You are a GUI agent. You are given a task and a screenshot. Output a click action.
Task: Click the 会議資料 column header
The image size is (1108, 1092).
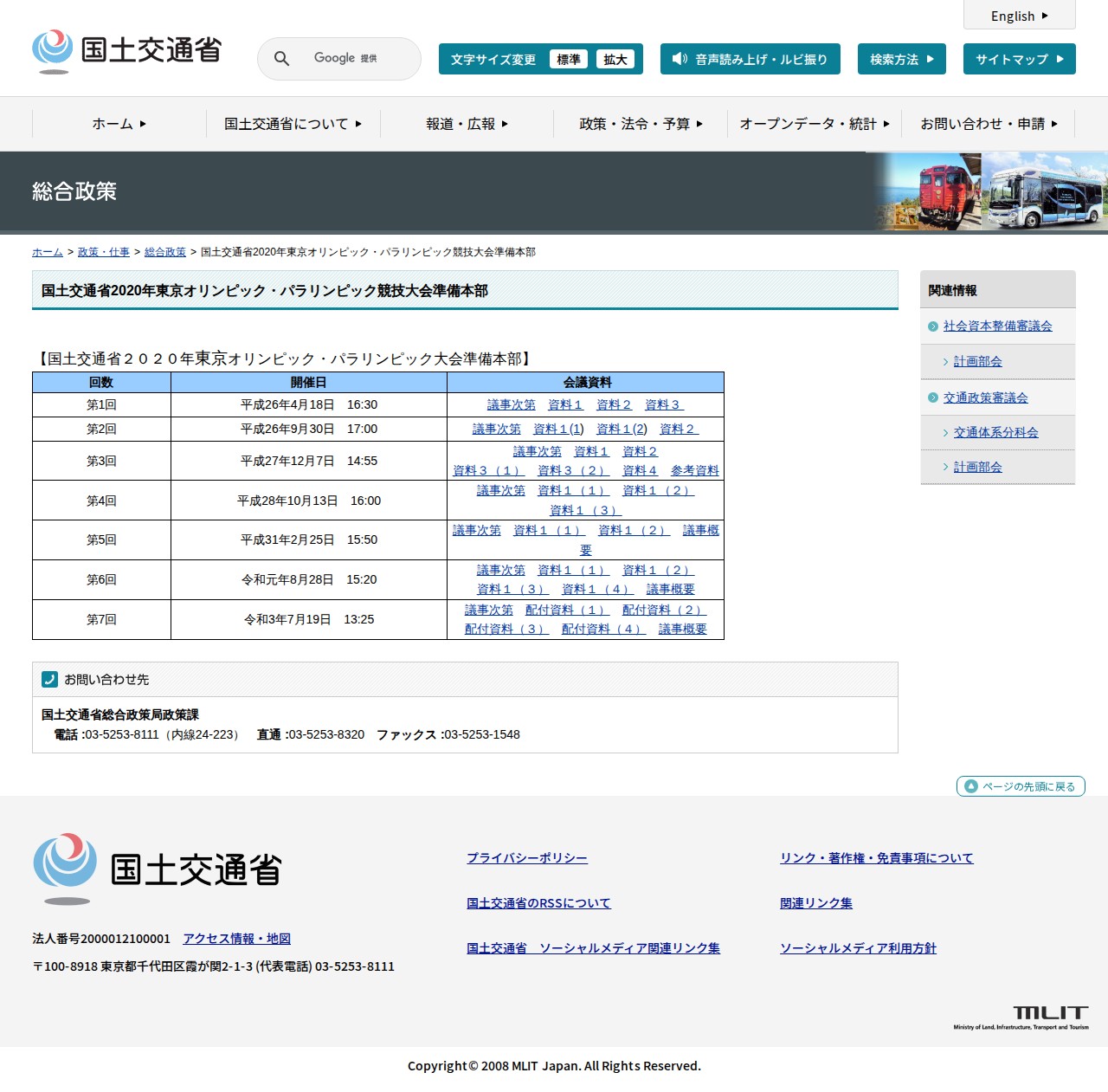click(586, 382)
